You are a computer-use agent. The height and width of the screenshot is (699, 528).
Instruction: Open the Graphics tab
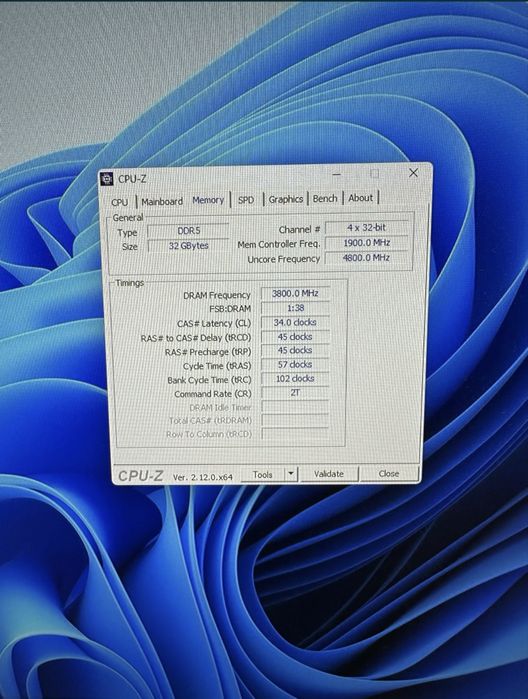pos(285,199)
